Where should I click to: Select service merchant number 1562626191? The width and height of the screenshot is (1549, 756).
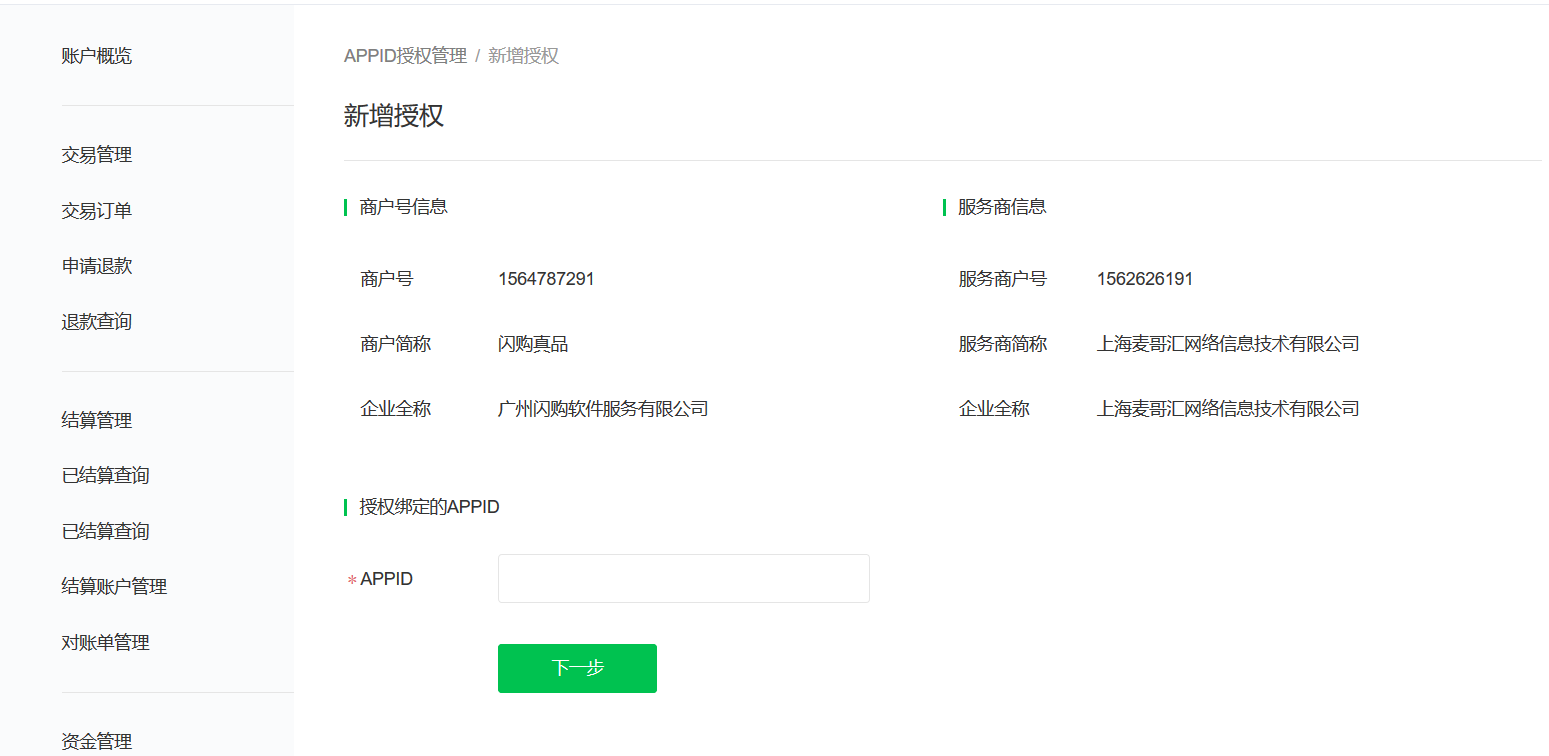pyautogui.click(x=1145, y=279)
